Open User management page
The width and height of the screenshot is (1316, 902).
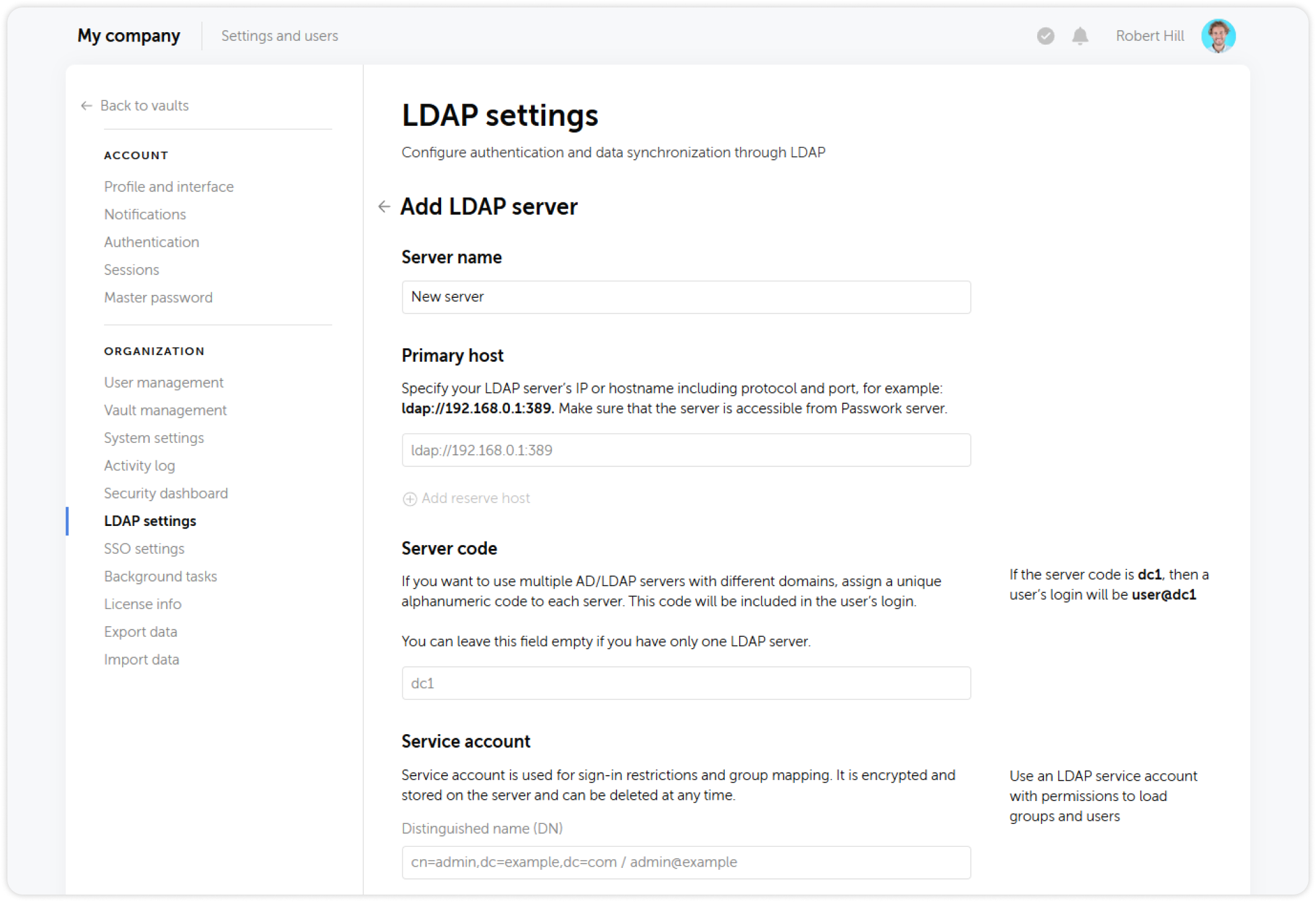click(x=164, y=382)
